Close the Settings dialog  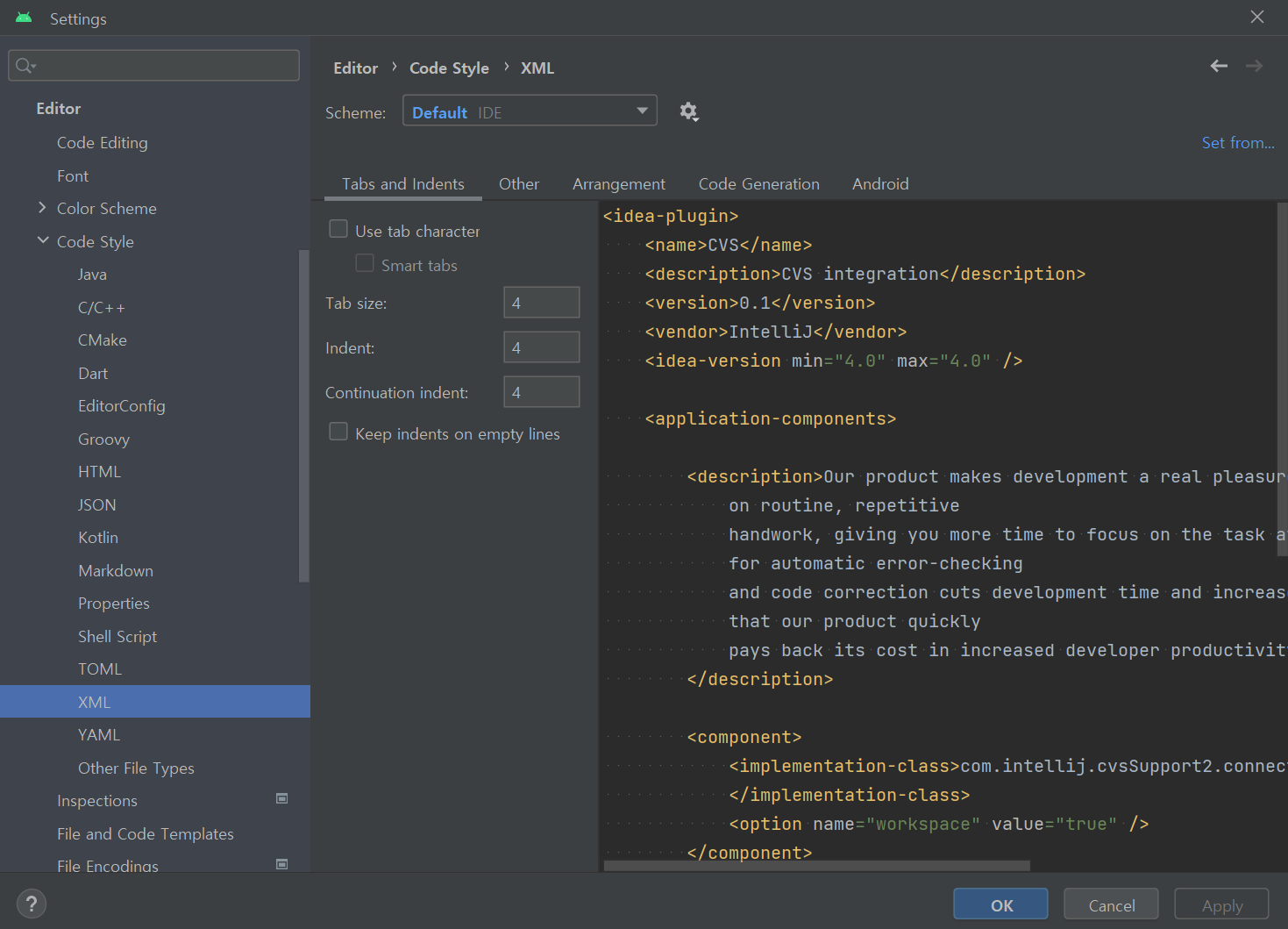click(x=1257, y=17)
